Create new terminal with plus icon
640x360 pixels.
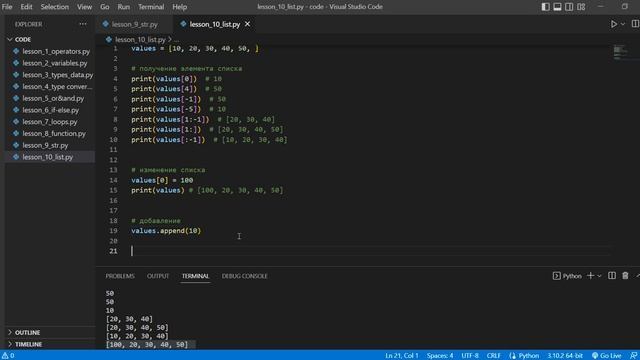(x=590, y=276)
